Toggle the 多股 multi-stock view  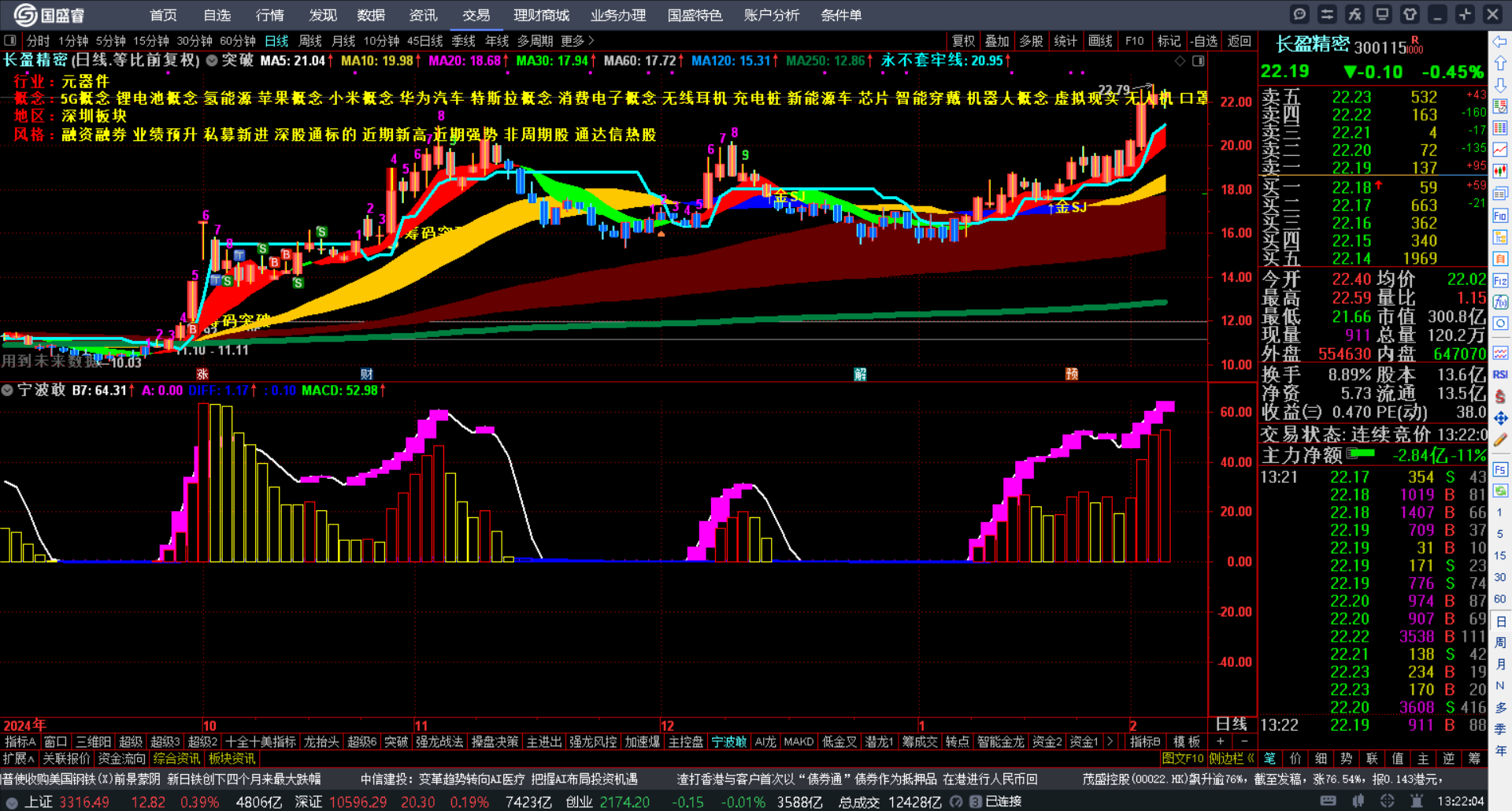click(1031, 41)
